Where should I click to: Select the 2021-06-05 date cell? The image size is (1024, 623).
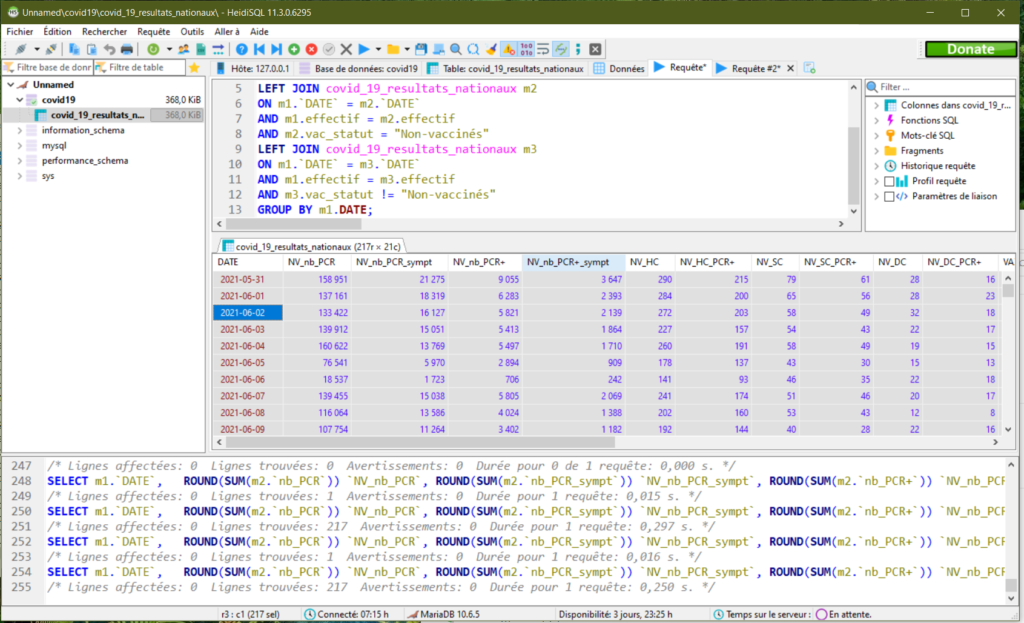(x=248, y=362)
